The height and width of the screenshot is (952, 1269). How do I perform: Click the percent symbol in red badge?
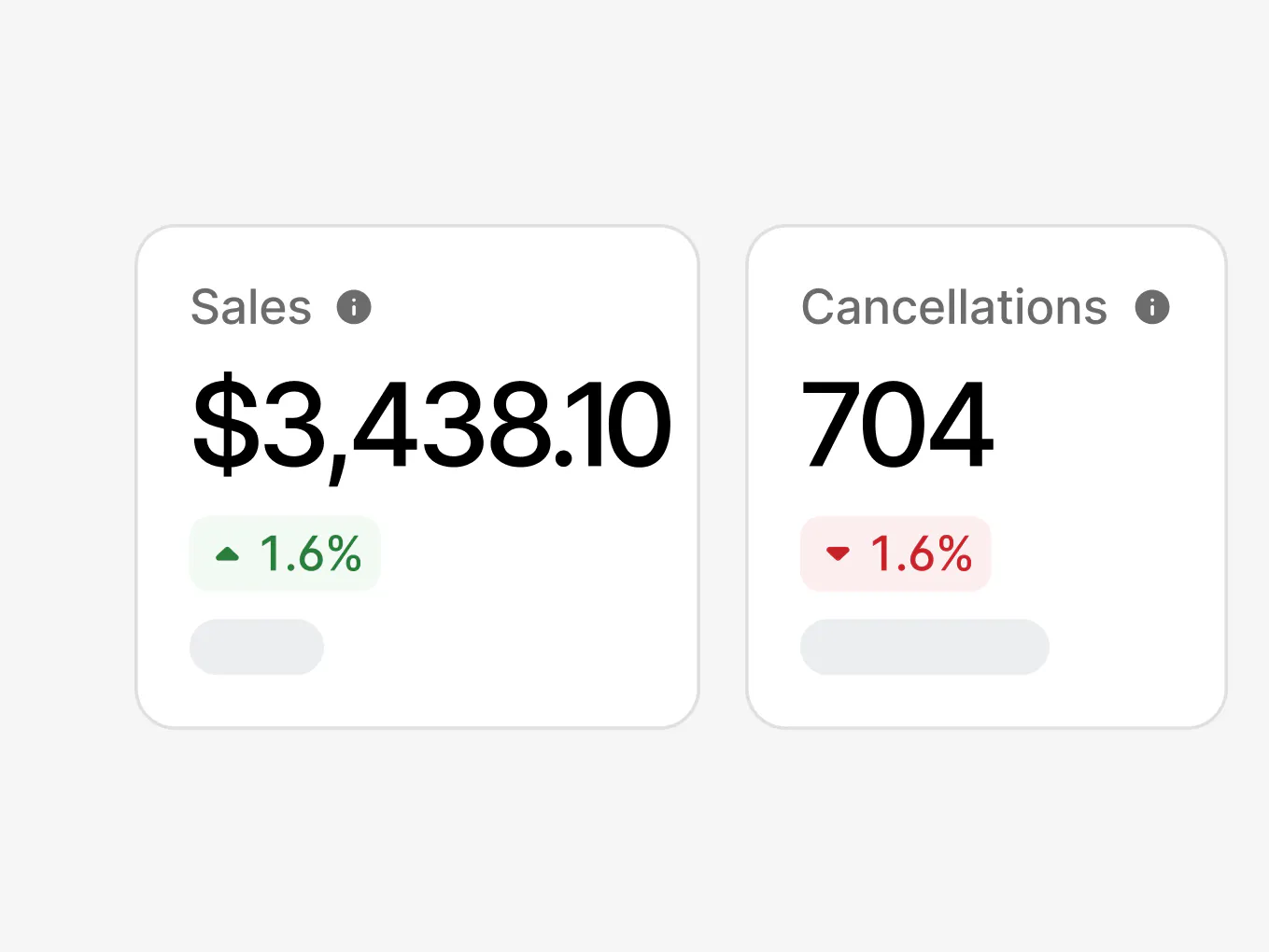[955, 553]
